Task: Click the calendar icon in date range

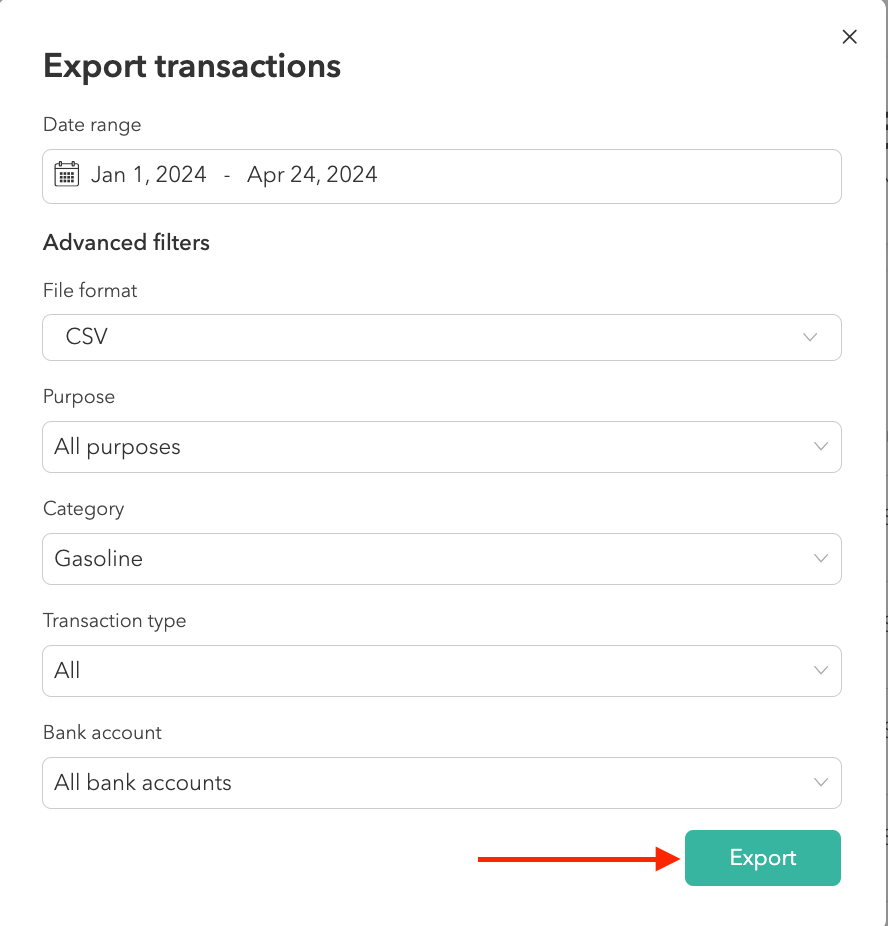Action: pyautogui.click(x=67, y=175)
